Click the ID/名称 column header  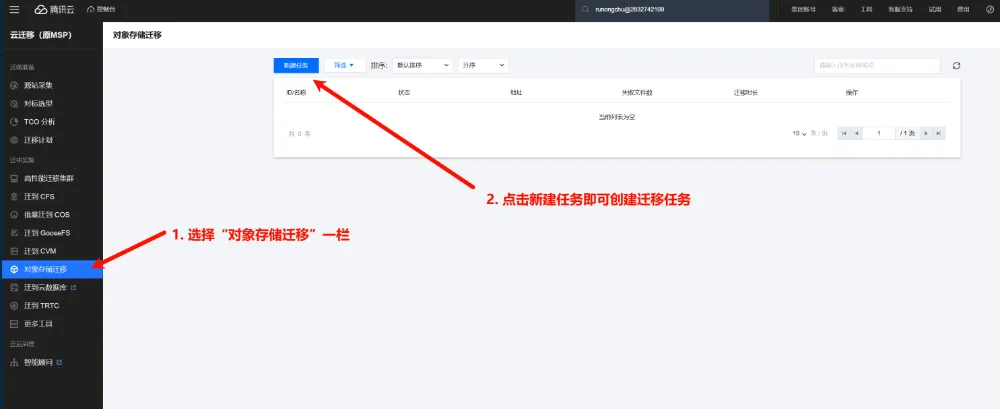[297, 93]
